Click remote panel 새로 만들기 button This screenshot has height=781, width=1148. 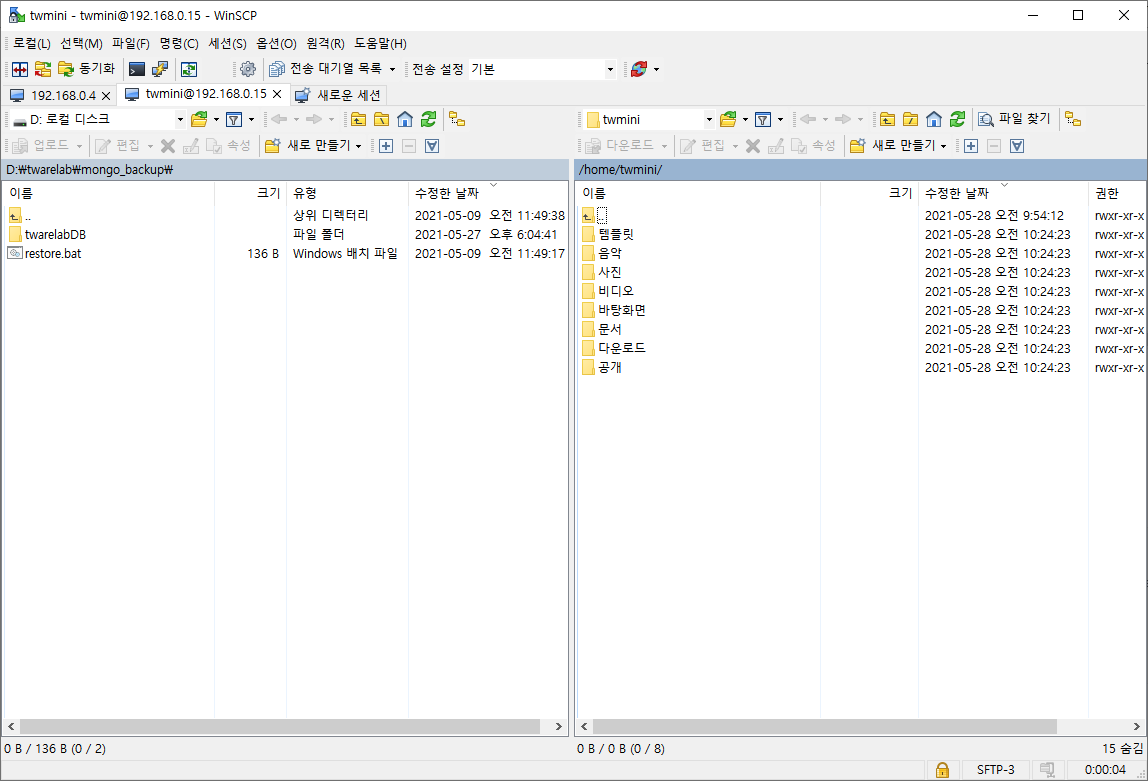(x=894, y=146)
